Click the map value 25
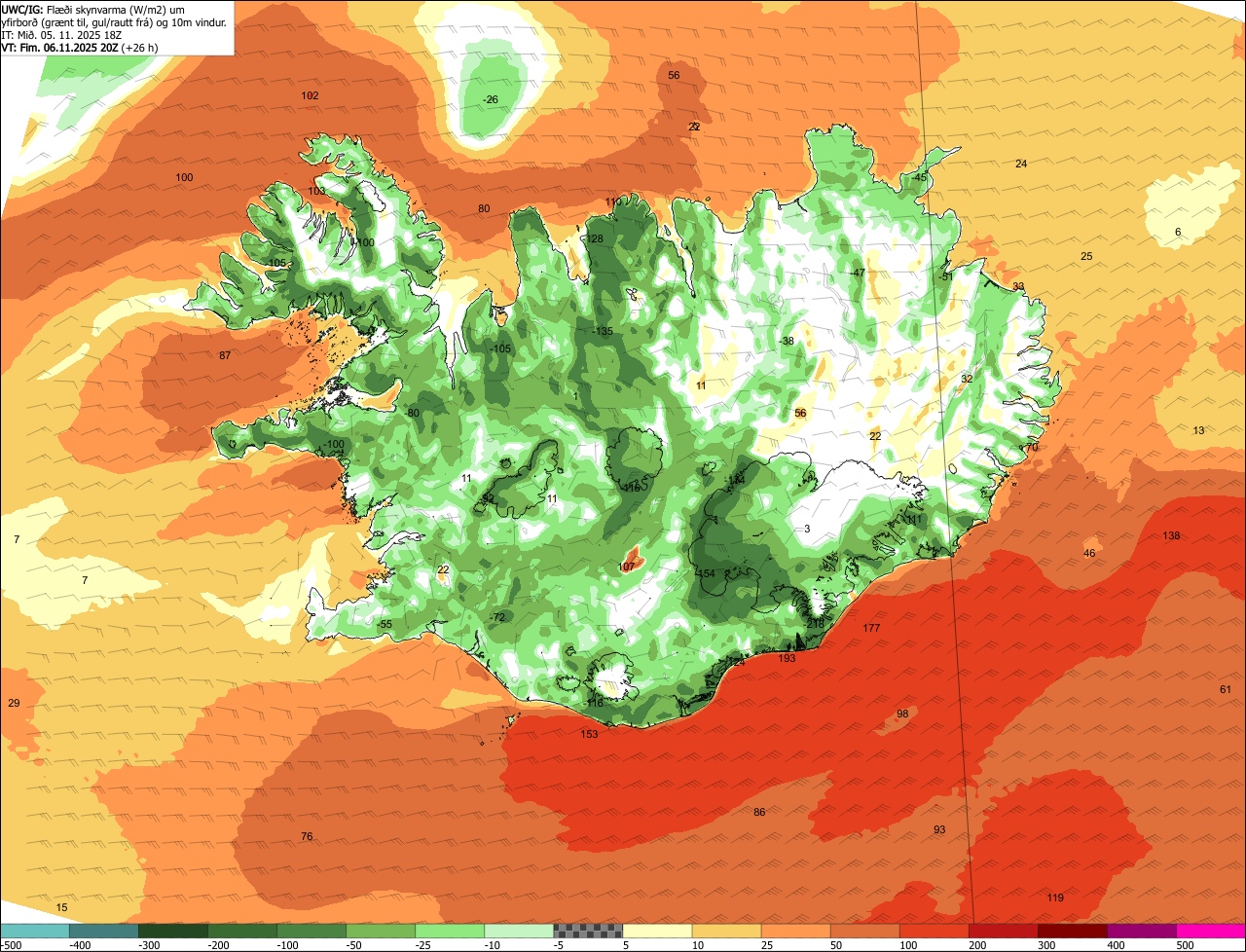Viewport: 1246px width, 952px height. [1086, 256]
